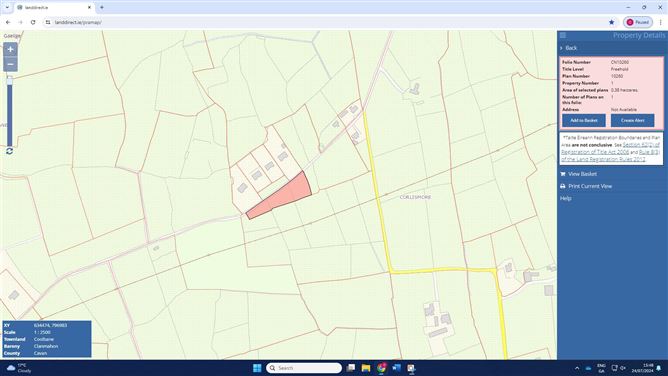
Task: Click the CORLESMORE townland label on map
Action: 415,197
